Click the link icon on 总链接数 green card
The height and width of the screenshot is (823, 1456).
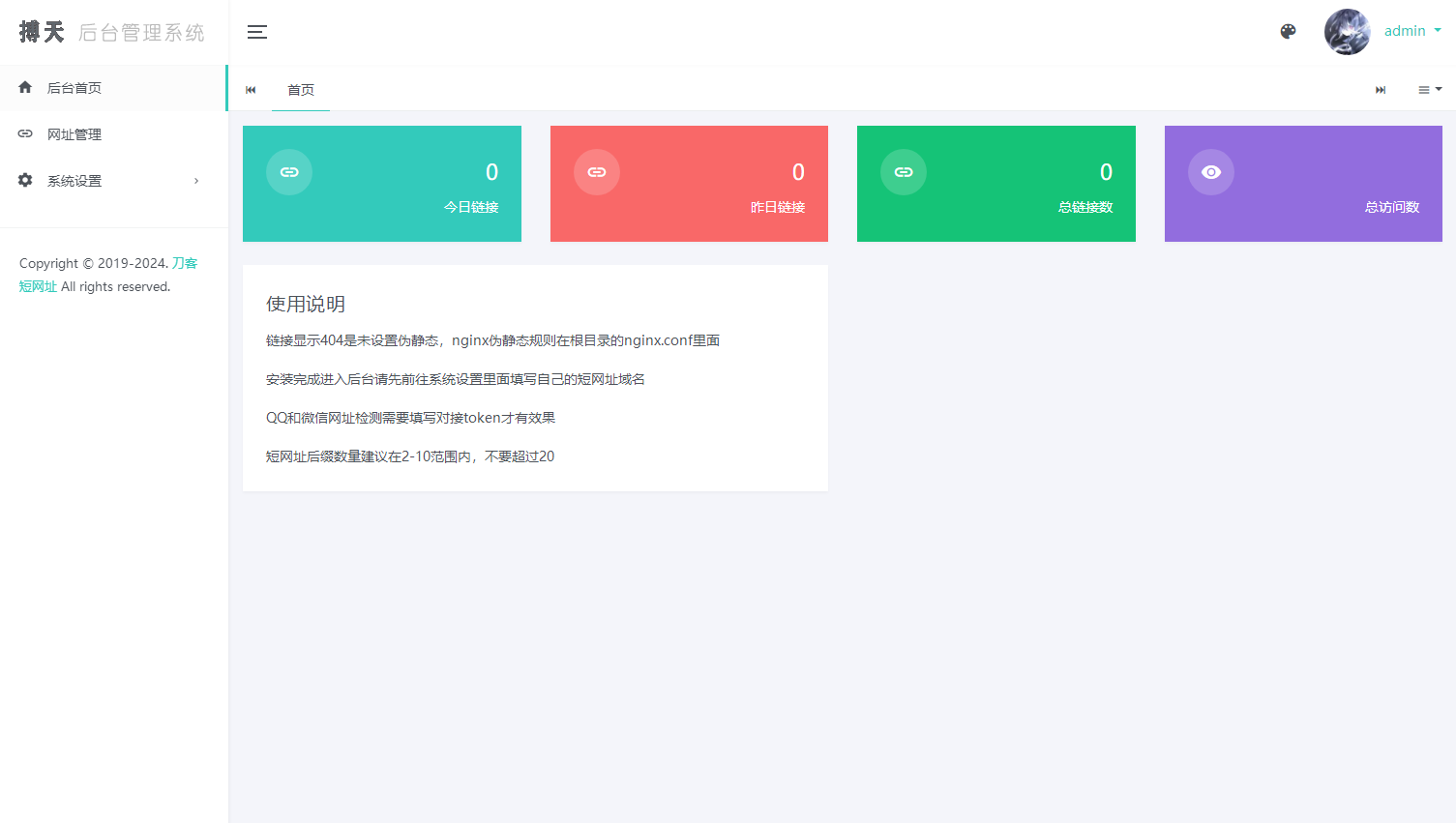(903, 171)
